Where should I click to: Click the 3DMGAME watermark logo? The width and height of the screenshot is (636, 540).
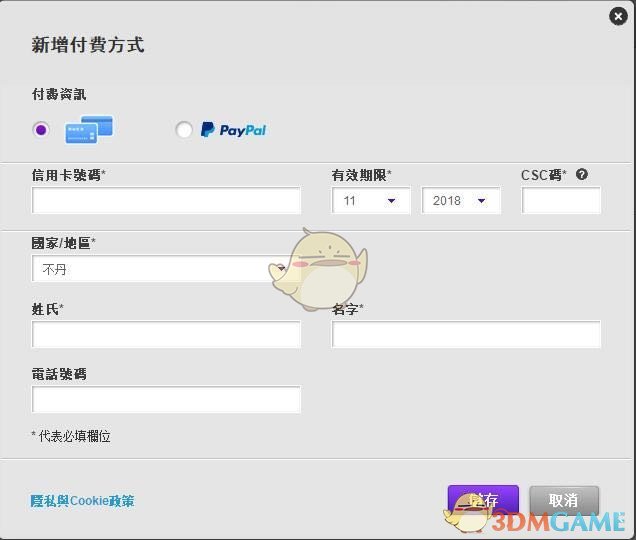(x=540, y=518)
